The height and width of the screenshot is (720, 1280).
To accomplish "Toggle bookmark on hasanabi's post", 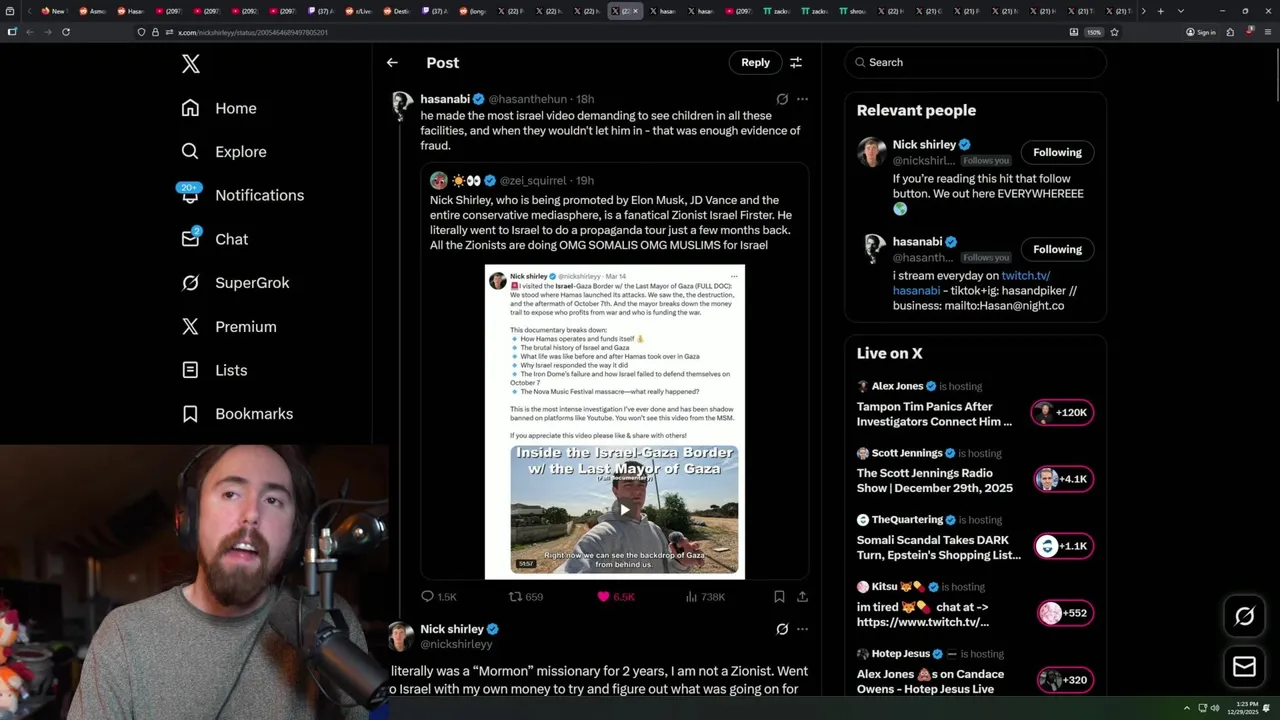I will point(779,597).
